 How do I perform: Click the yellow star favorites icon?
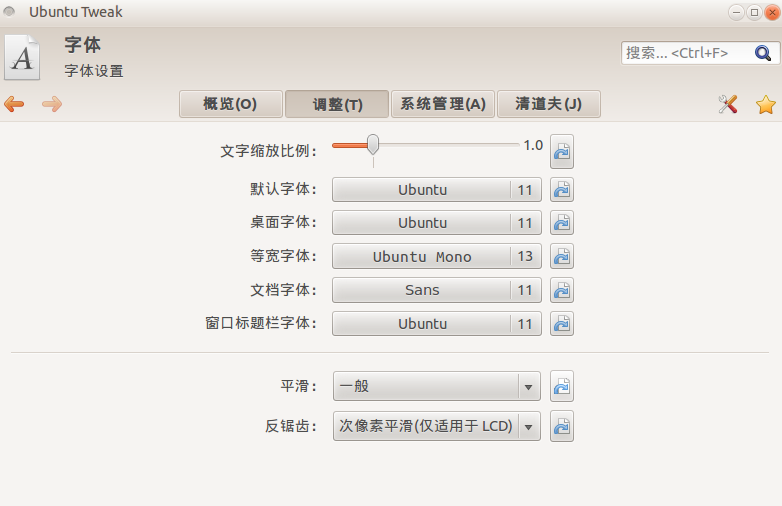coord(766,105)
